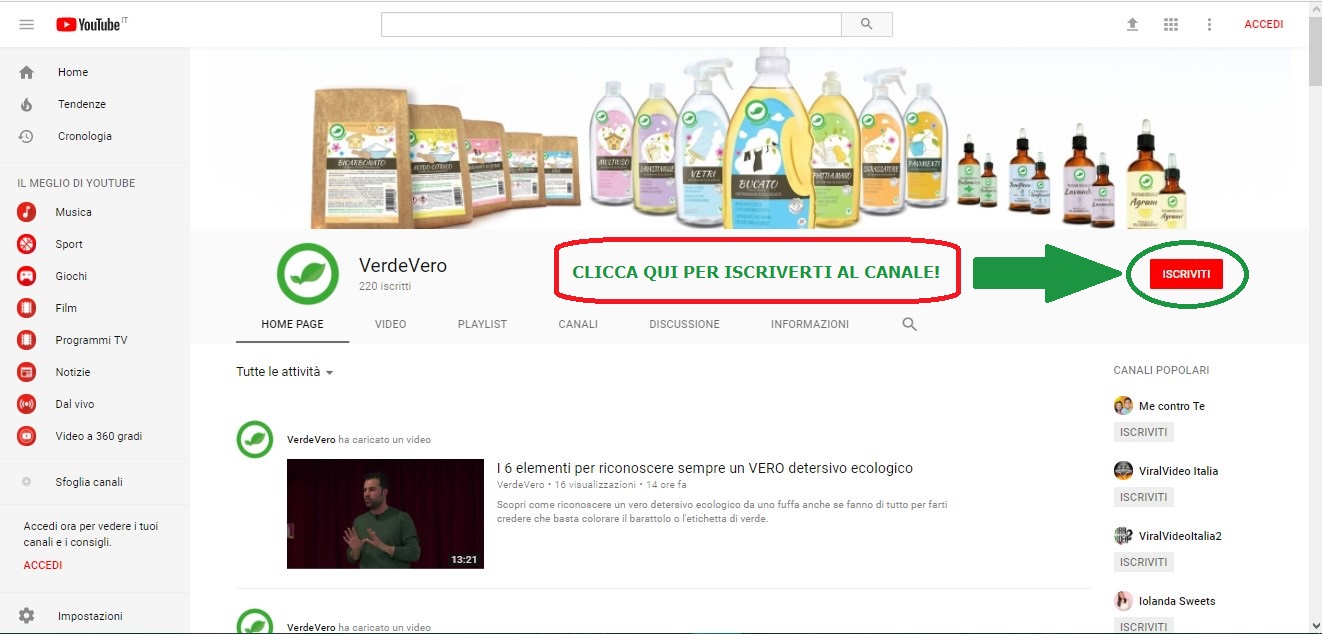Open the YouTube apps grid icon
This screenshot has width=1322, height=634.
1171,24
